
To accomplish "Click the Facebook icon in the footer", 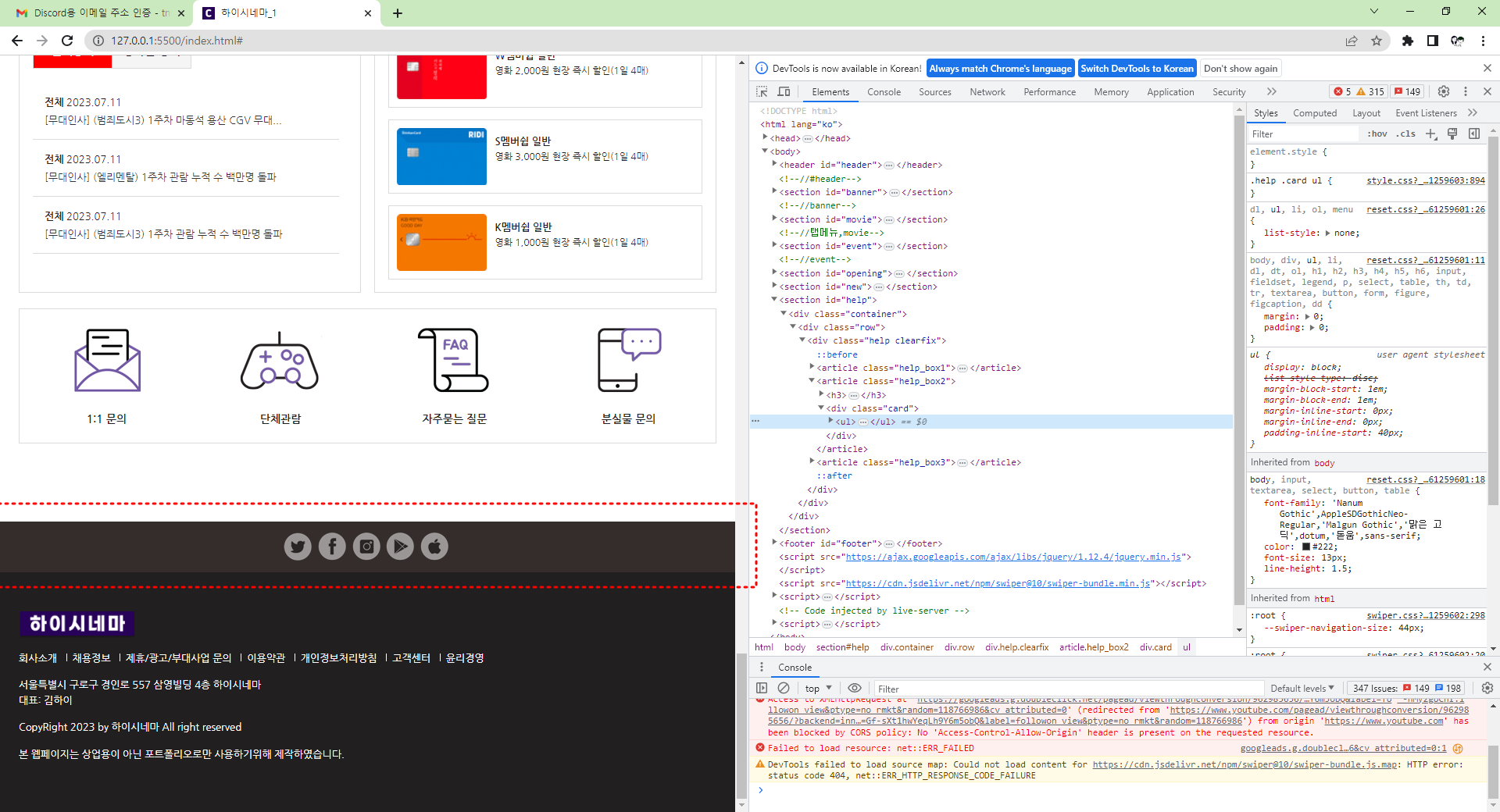I will pyautogui.click(x=332, y=547).
